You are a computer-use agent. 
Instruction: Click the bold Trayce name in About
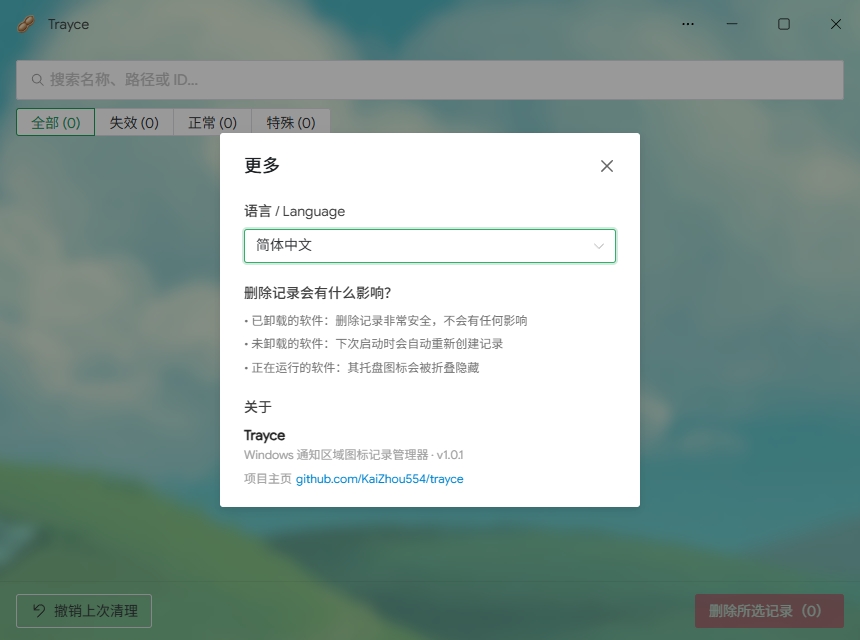coord(264,435)
